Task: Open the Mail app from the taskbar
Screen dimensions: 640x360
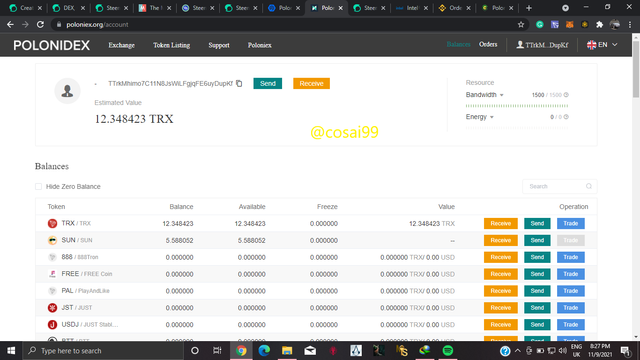Action: pyautogui.click(x=310, y=351)
